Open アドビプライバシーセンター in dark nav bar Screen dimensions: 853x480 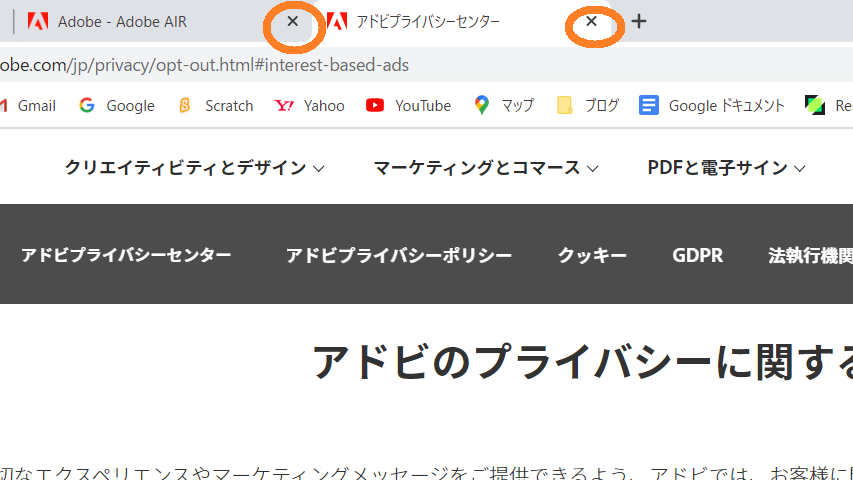(x=126, y=255)
